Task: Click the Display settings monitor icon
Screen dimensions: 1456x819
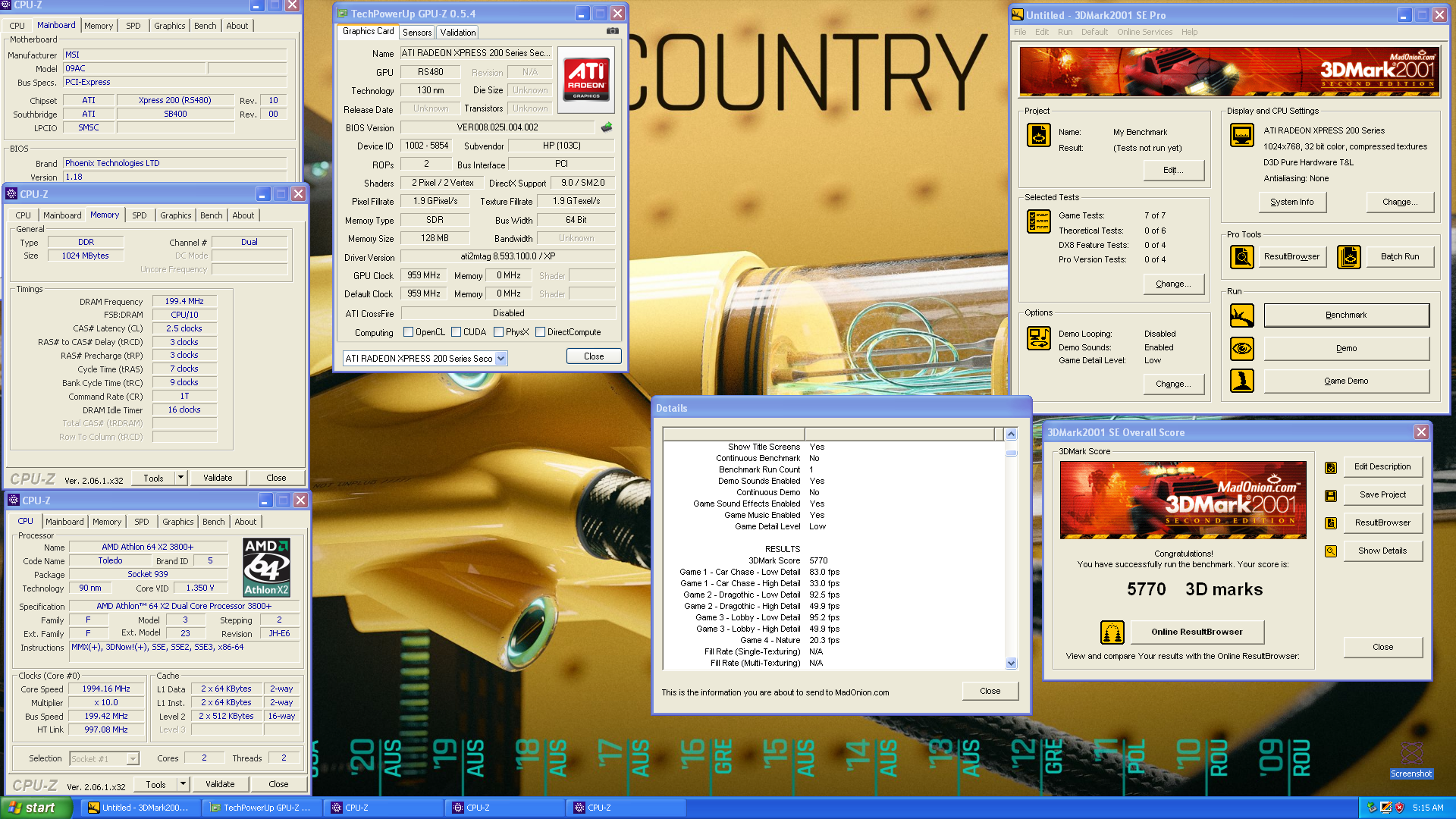Action: pos(1241,135)
